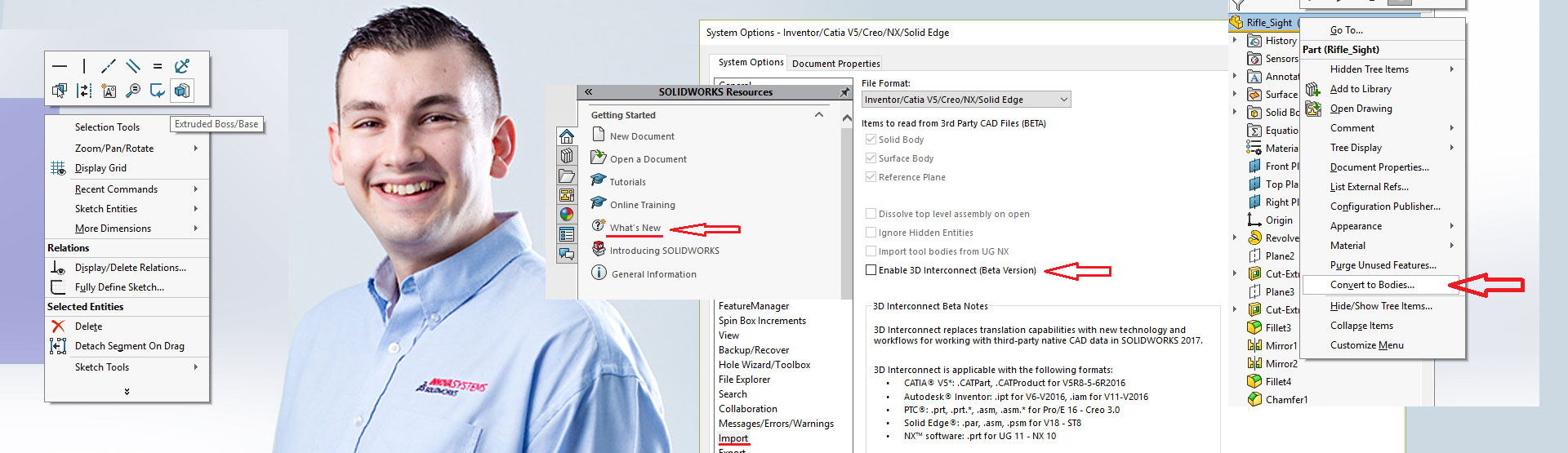Collapse SOLIDWORKS Resources with double chevron
This screenshot has height=453, width=1568.
588,92
